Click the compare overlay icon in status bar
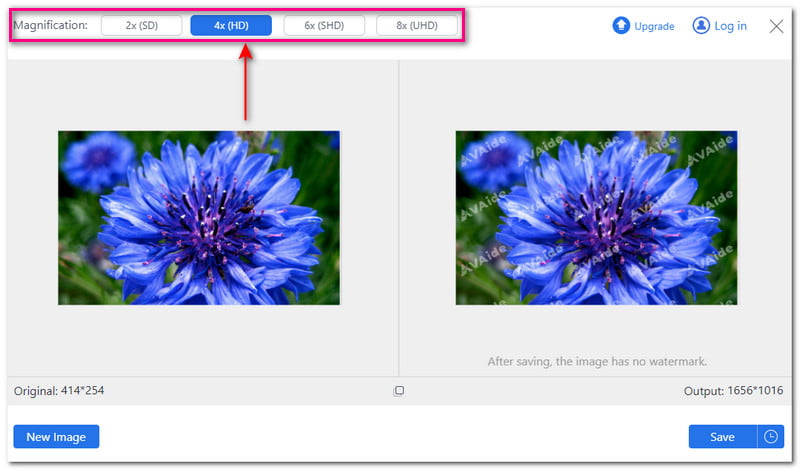 tap(399, 391)
